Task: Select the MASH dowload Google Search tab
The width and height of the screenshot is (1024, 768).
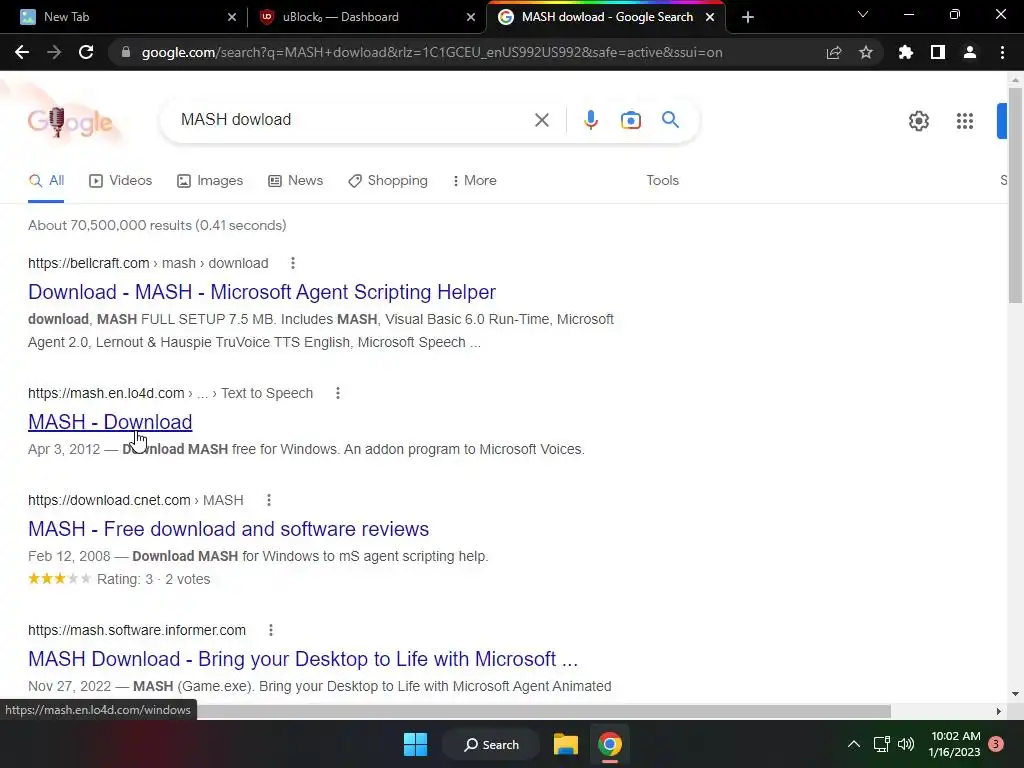Action: pos(605,17)
